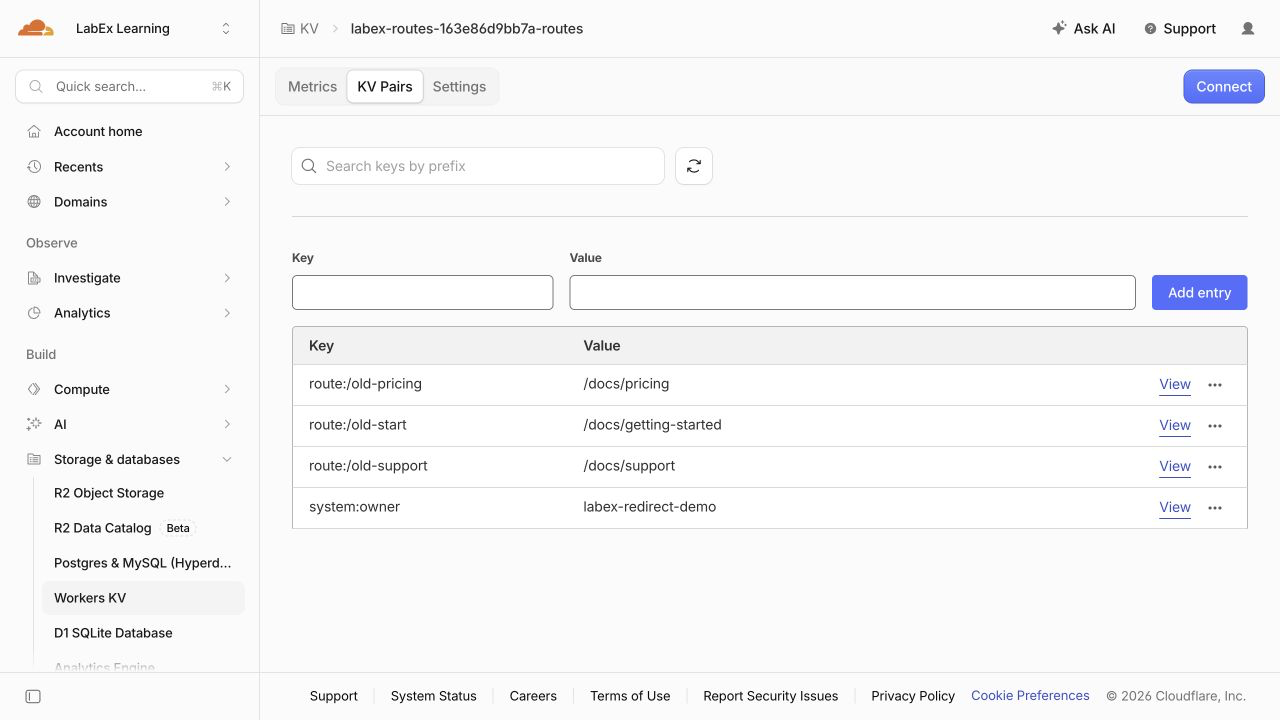Expand the Analytics submenu chevron
This screenshot has width=1280, height=720.
(x=227, y=313)
